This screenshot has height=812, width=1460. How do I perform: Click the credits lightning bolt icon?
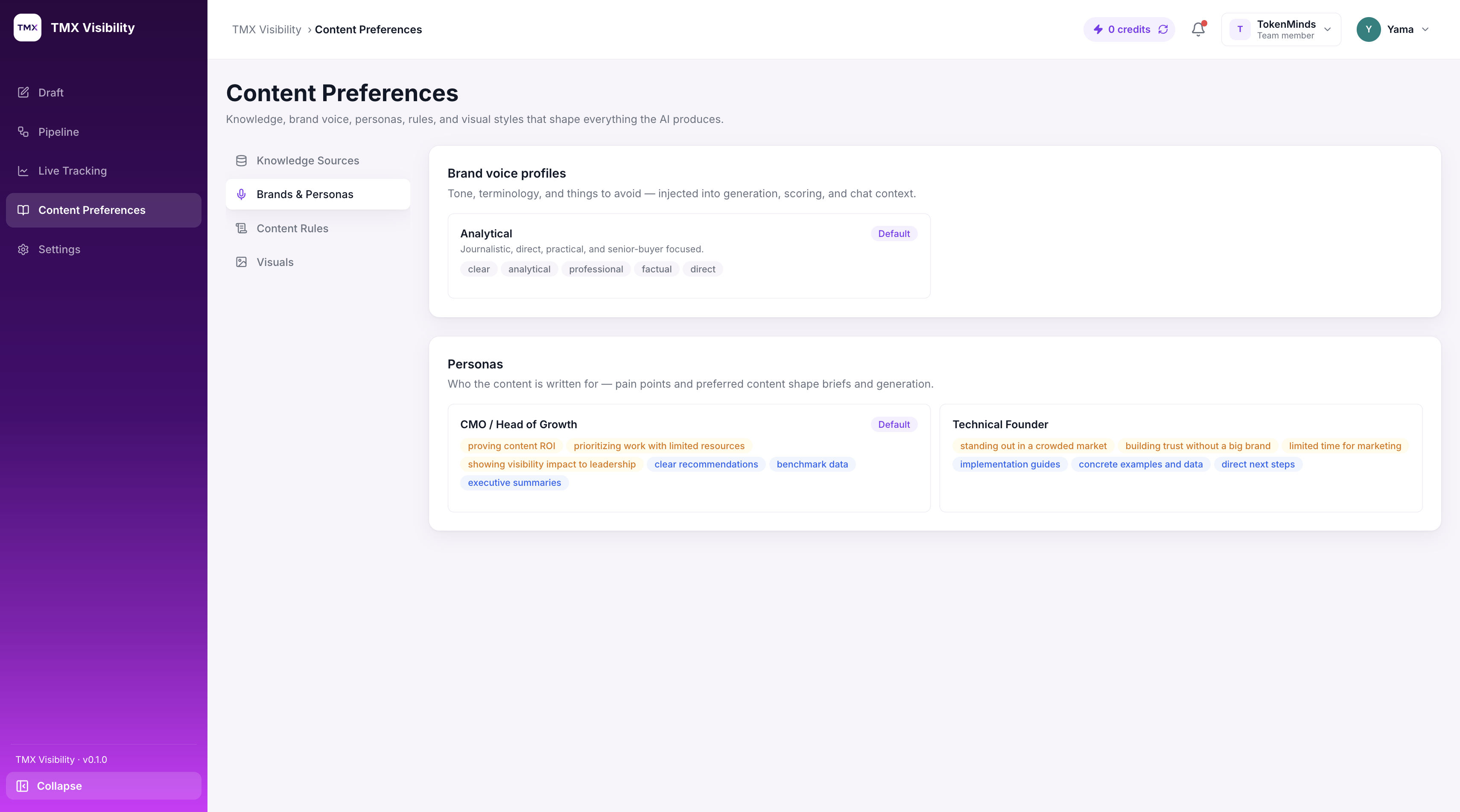1098,29
